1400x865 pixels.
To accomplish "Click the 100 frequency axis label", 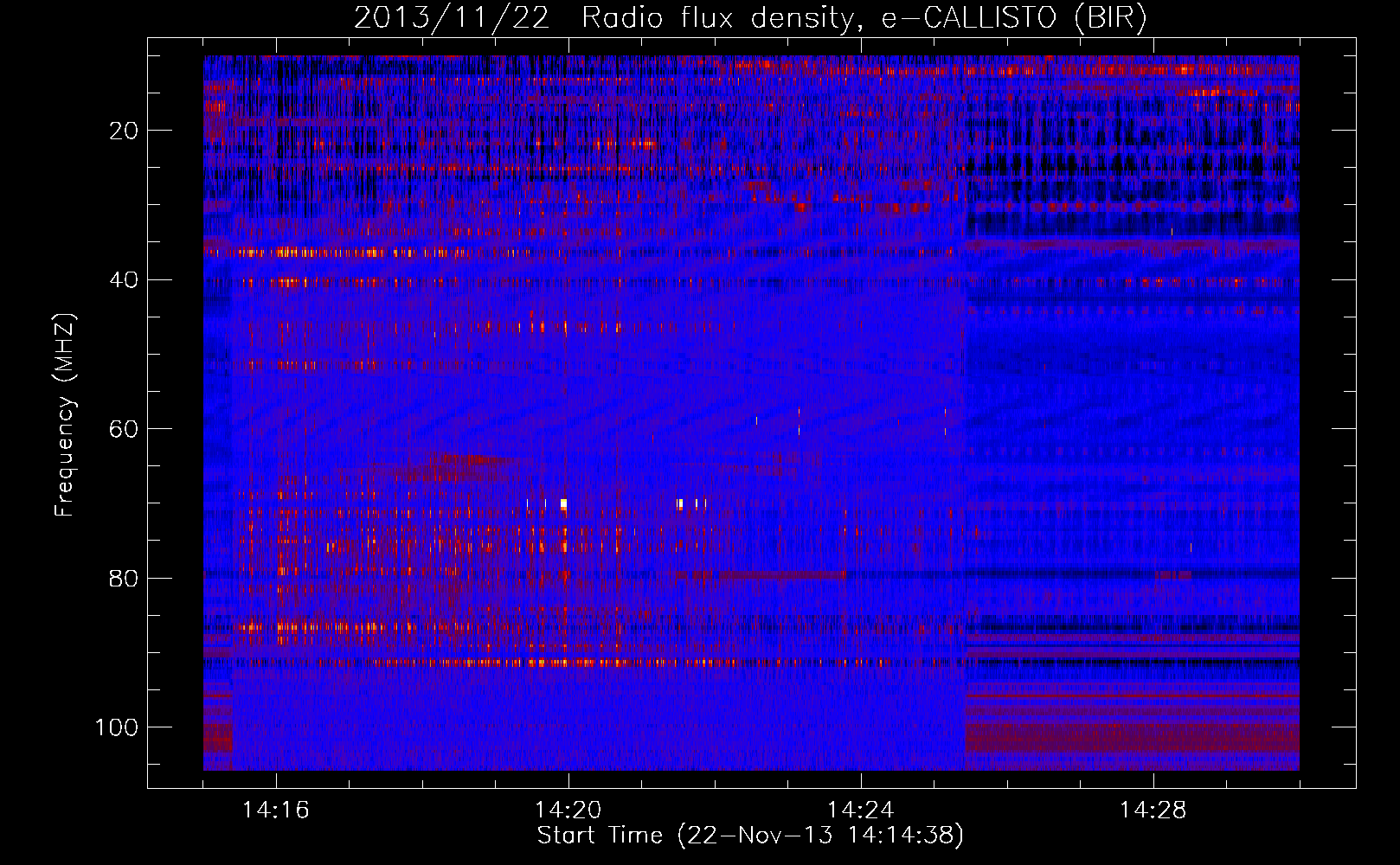I will (x=117, y=727).
